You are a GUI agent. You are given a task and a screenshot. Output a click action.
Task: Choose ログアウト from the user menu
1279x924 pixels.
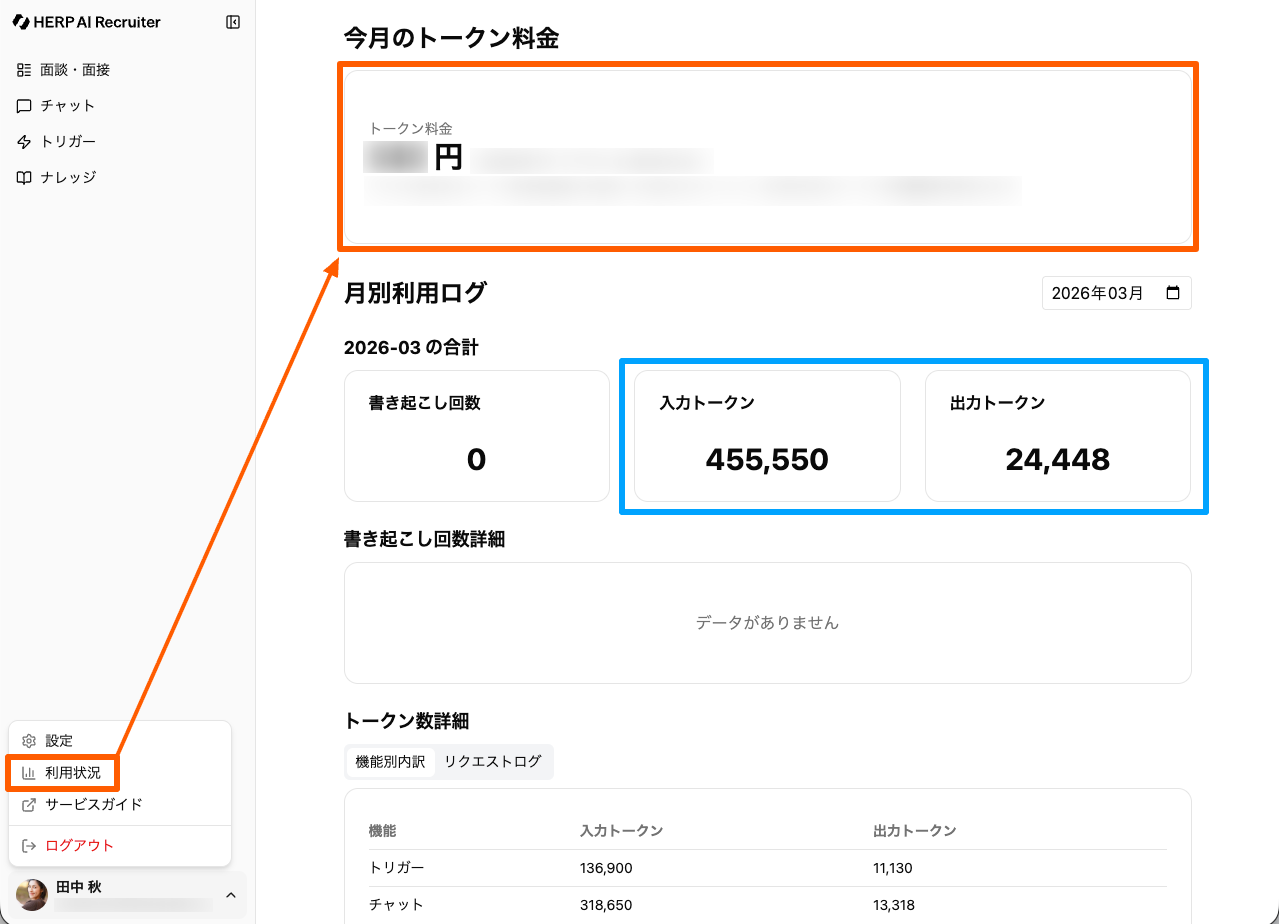coord(80,846)
